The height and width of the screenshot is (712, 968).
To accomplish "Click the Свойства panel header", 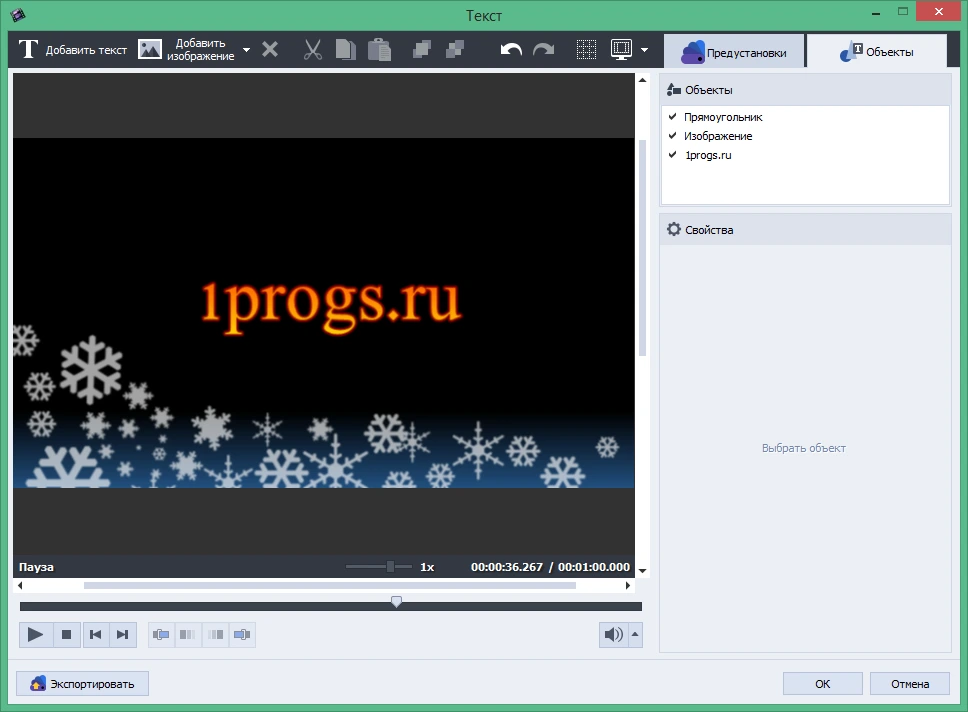I will 805,230.
